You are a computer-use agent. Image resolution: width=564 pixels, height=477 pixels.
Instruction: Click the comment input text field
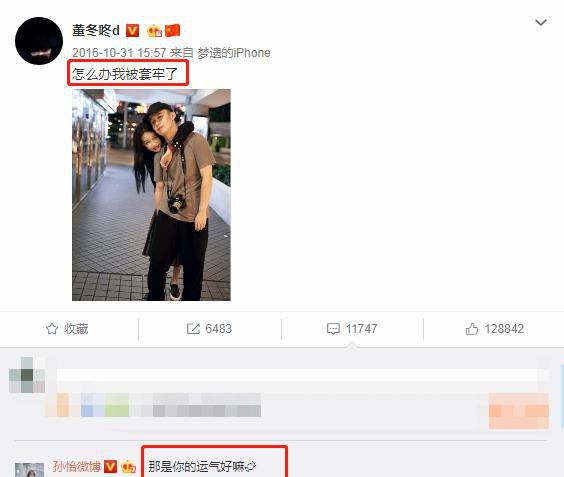click(297, 375)
